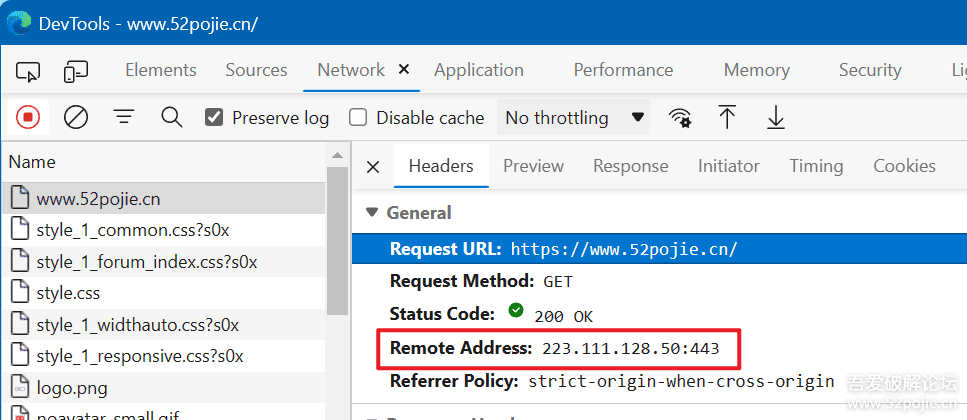The image size is (967, 420).
Task: Close the request details pane
Action: pyautogui.click(x=373, y=167)
